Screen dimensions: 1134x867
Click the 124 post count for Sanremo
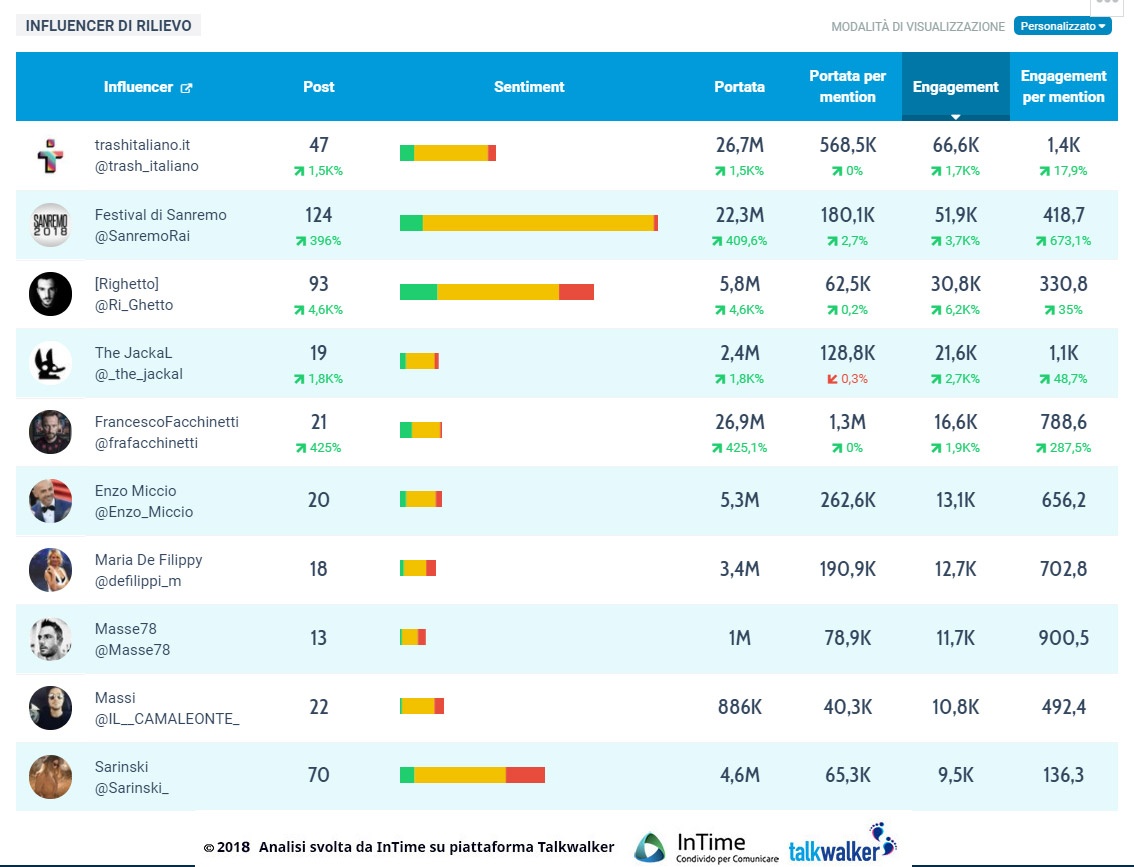pos(318,215)
